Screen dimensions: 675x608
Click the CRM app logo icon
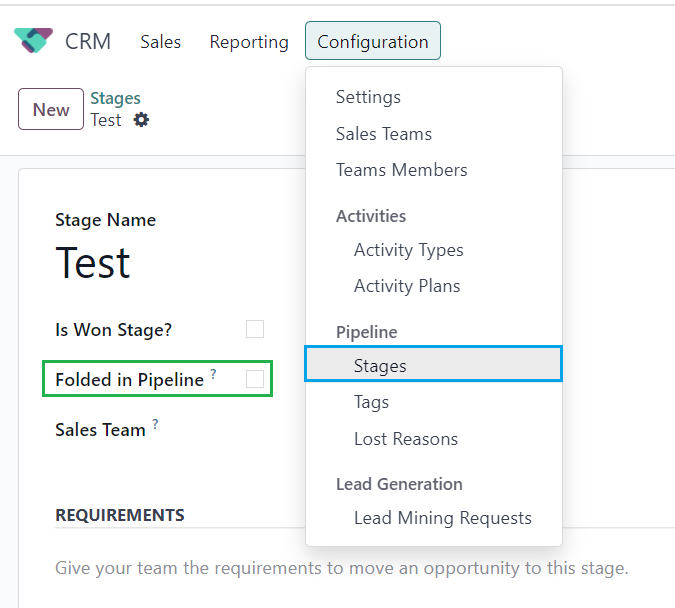click(33, 40)
